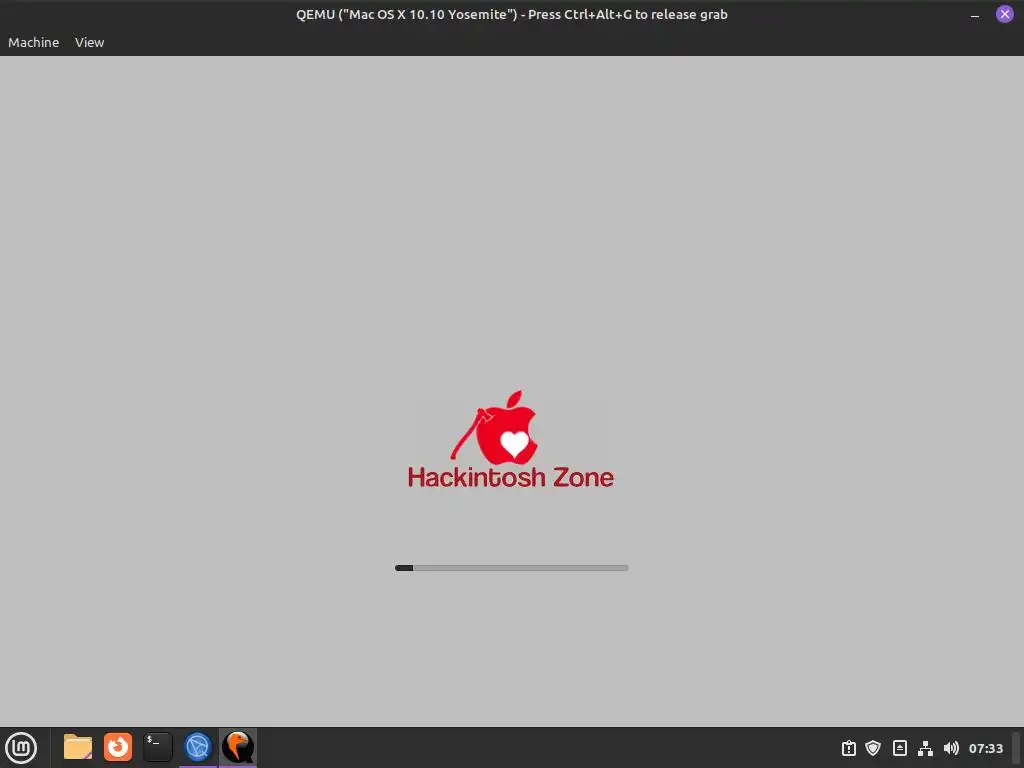Open the volume control in tray

(951, 748)
